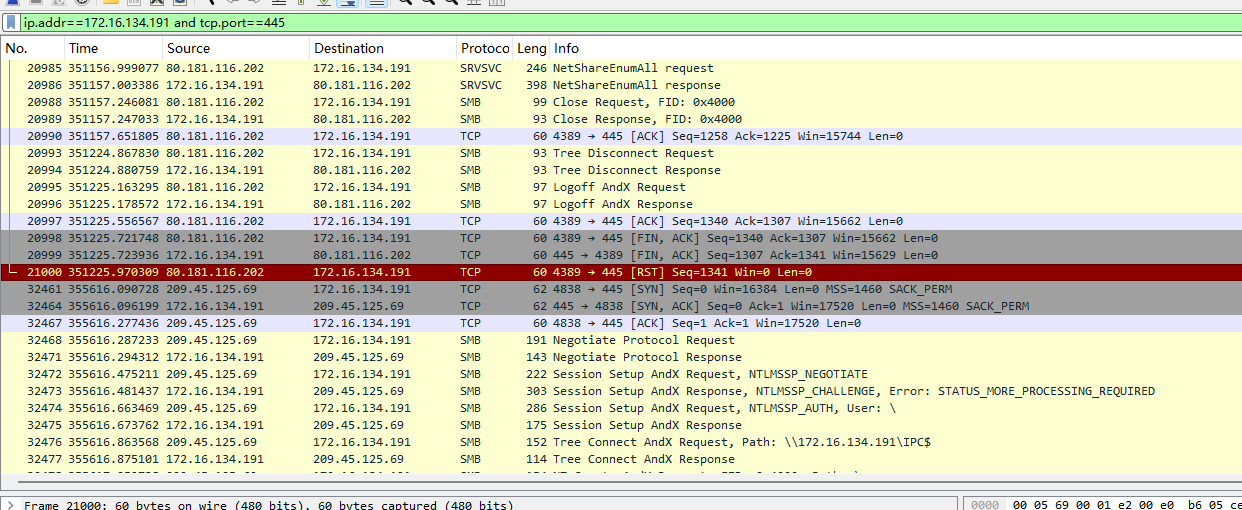Select FIN, ACK packet 20999 from port 445

(x=621, y=255)
